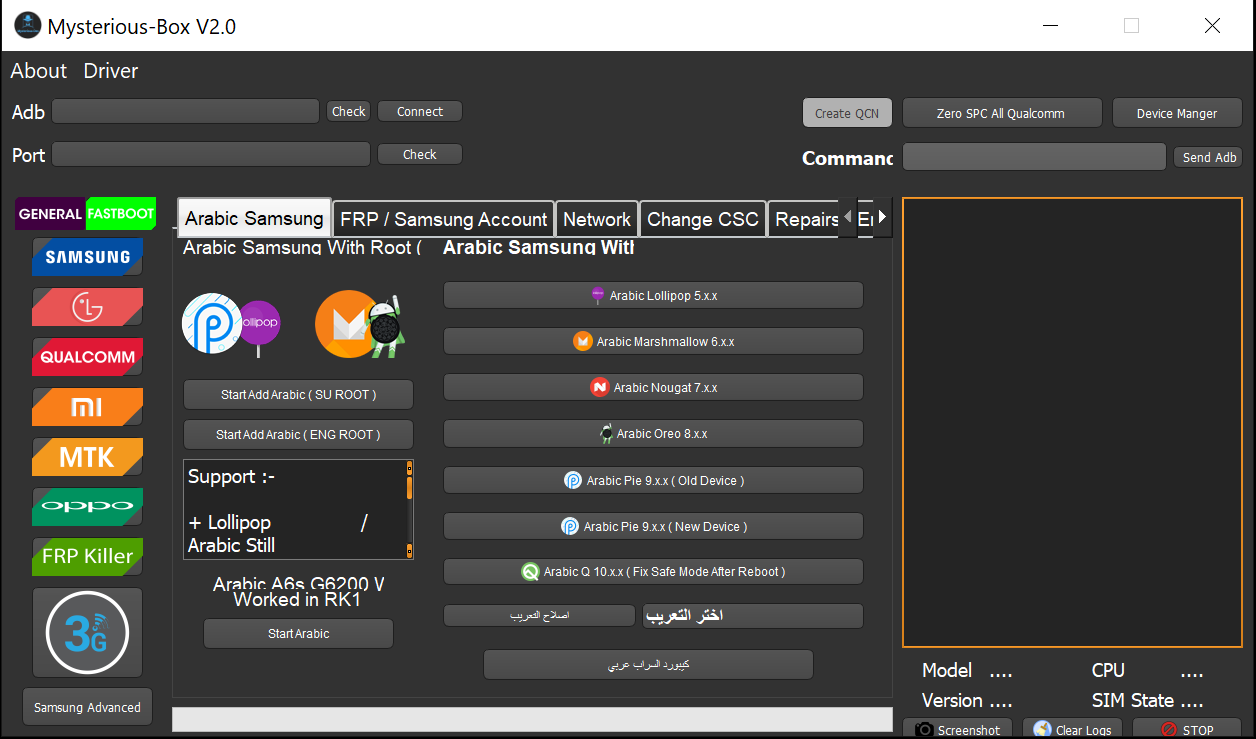The width and height of the screenshot is (1256, 739).
Task: Click Arabic Oreo 8.x.x button
Action: point(653,434)
